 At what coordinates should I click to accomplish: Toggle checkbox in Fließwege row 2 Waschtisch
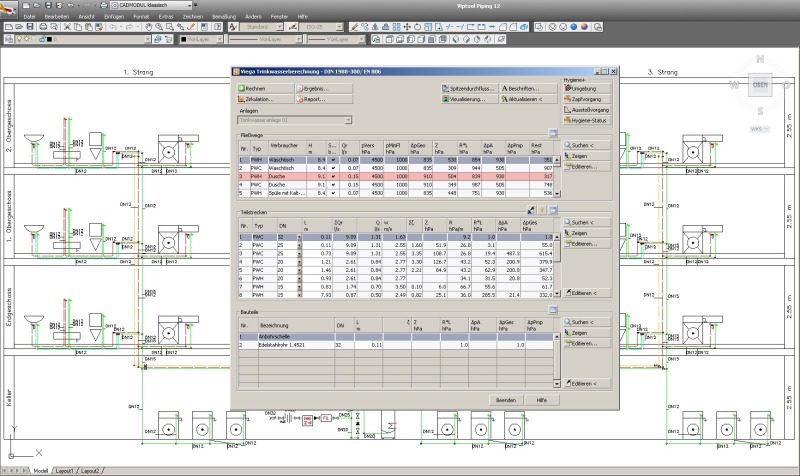coord(333,168)
